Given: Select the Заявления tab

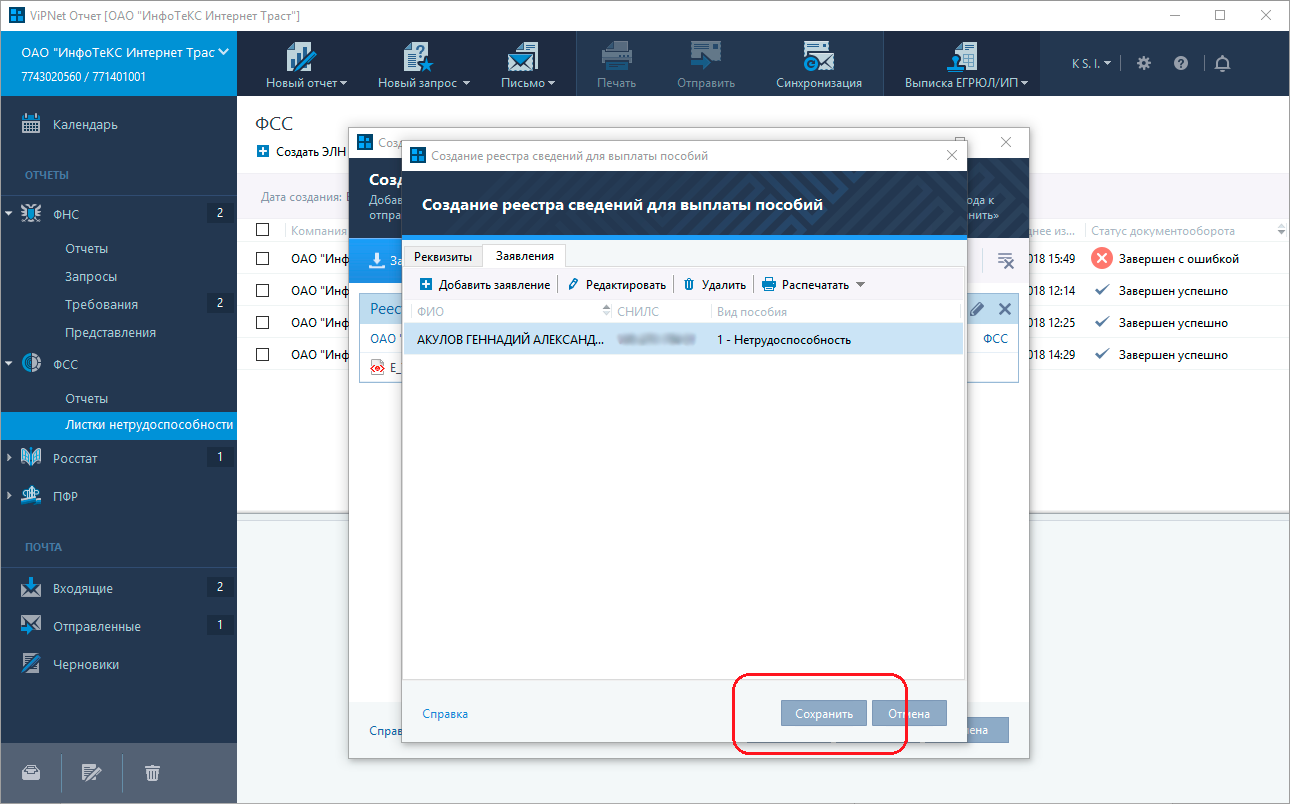Looking at the screenshot, I should 524,257.
